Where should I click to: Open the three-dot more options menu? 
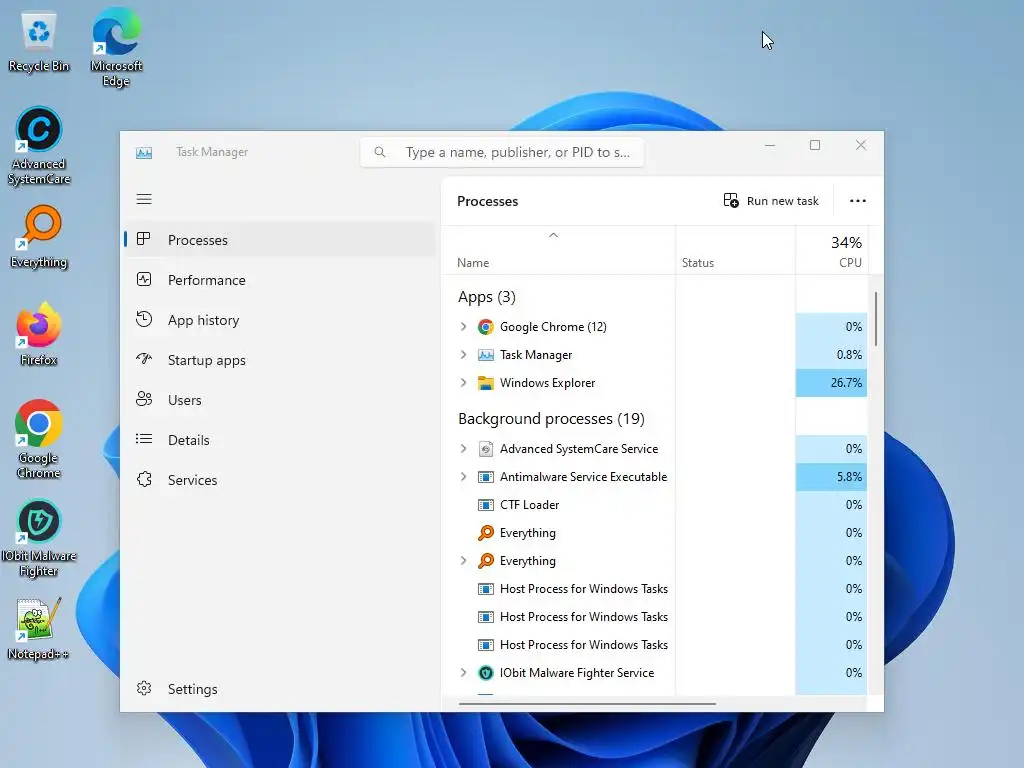pyautogui.click(x=857, y=200)
